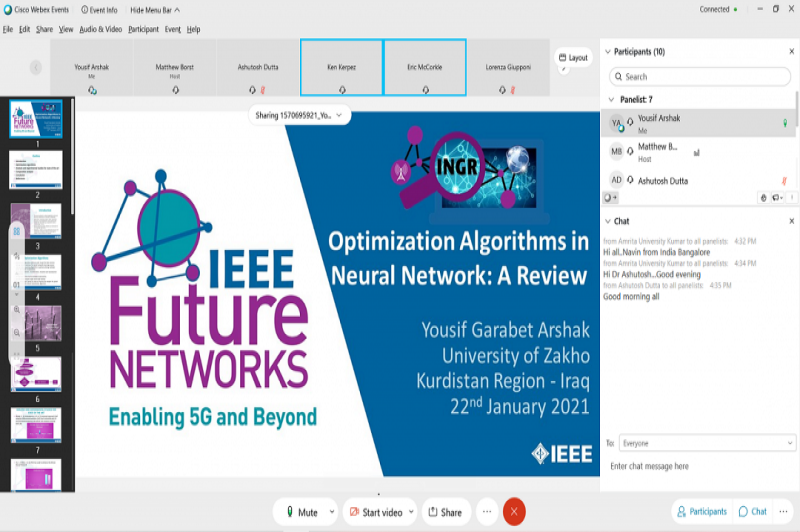Close the Chat panel
Image resolution: width=800 pixels, height=532 pixels.
[x=791, y=220]
